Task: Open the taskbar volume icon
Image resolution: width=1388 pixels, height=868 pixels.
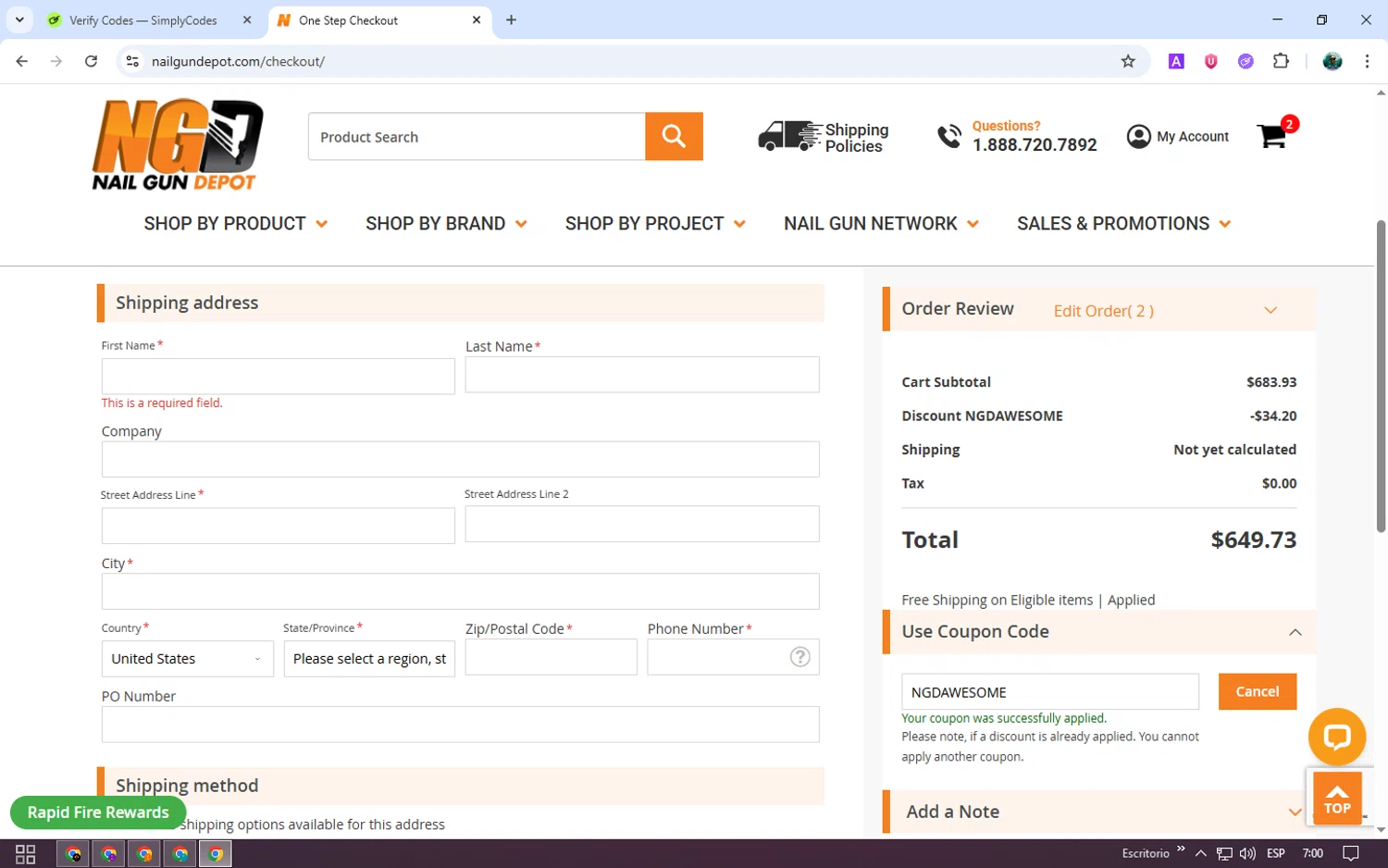Action: 1247,853
